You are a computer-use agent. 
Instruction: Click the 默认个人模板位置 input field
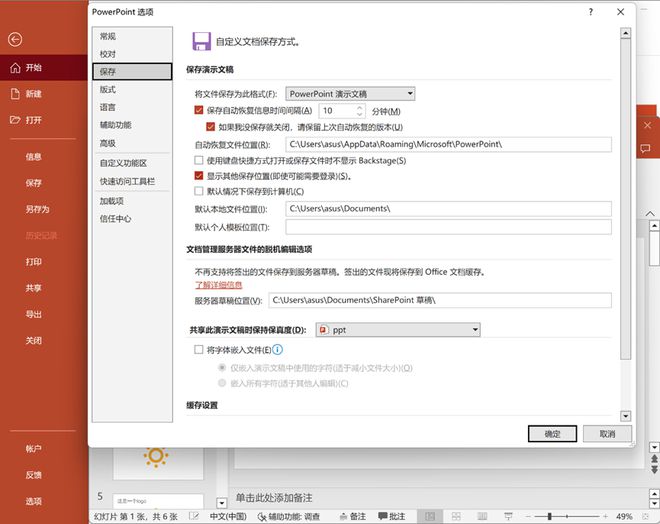(x=448, y=227)
